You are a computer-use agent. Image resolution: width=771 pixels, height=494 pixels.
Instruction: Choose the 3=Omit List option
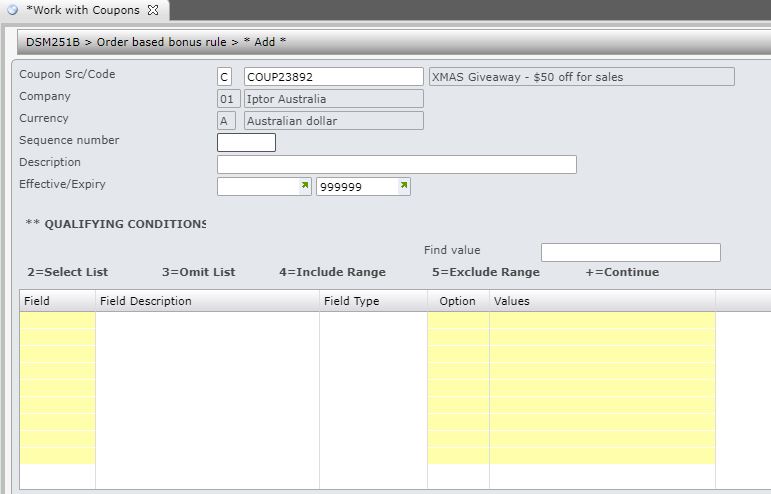[198, 272]
